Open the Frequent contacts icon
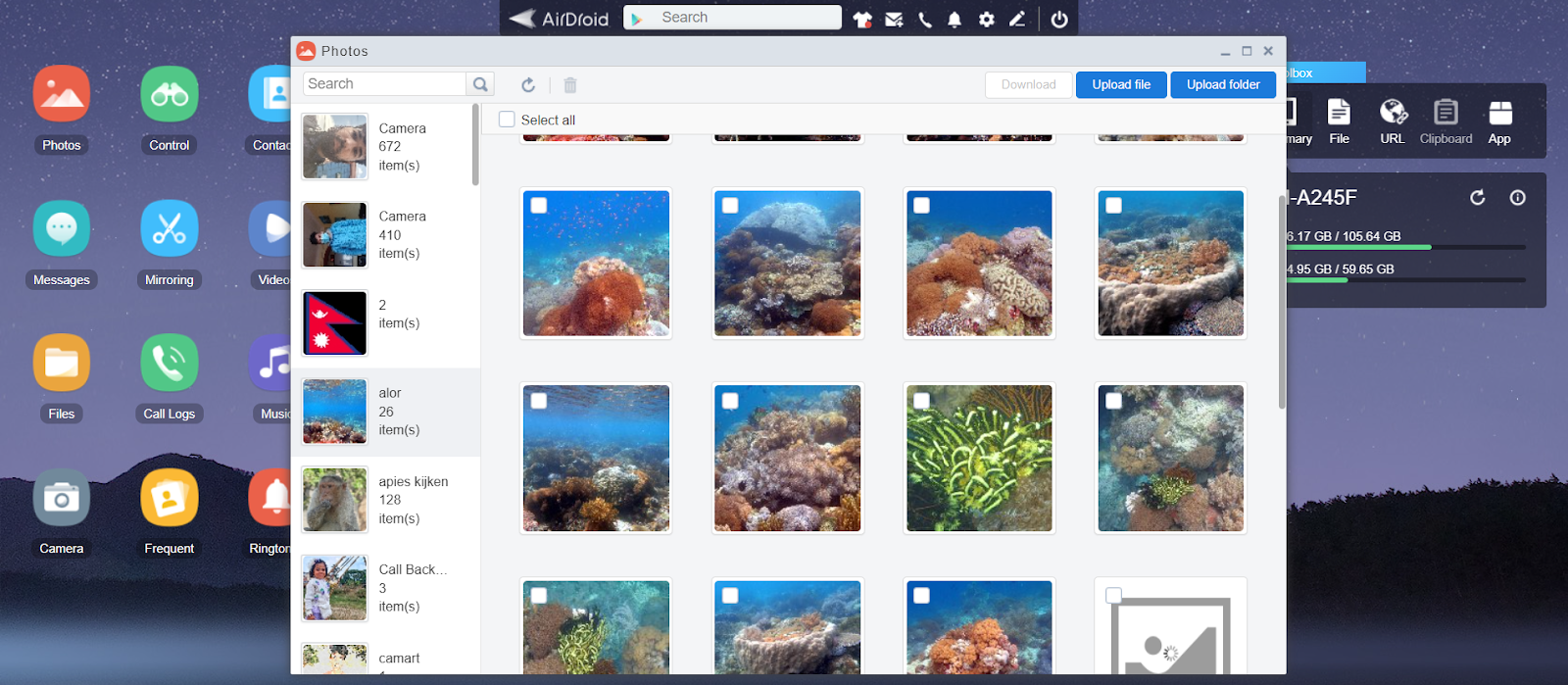Viewport: 1568px width, 685px height. 170,498
